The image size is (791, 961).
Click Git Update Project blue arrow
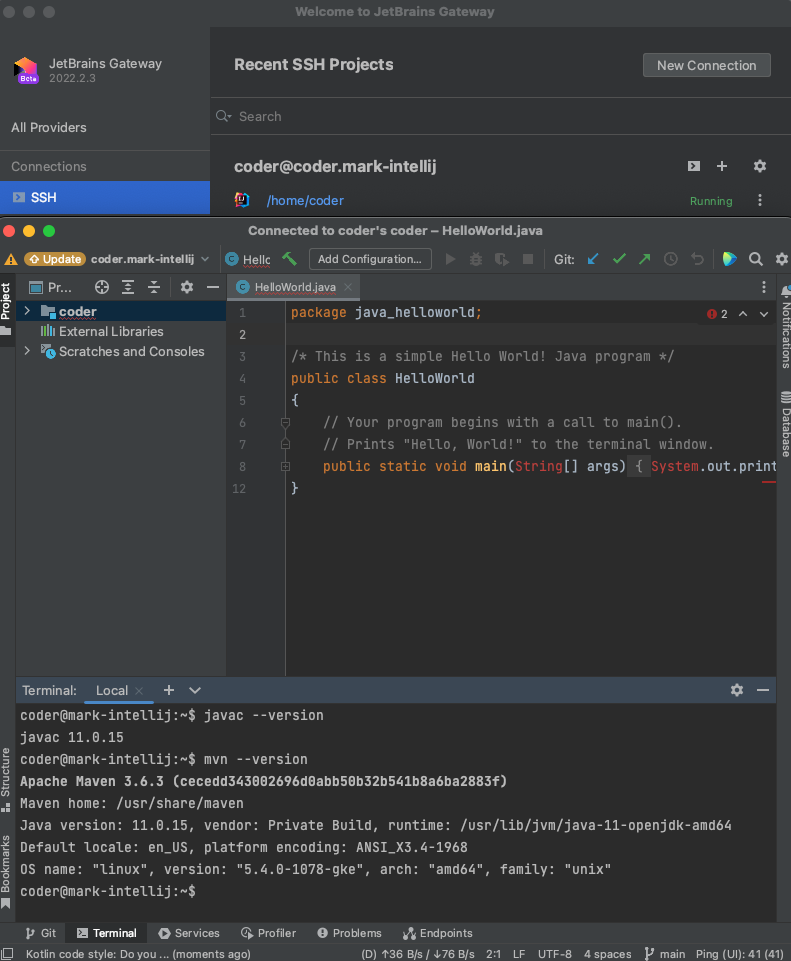click(x=592, y=259)
